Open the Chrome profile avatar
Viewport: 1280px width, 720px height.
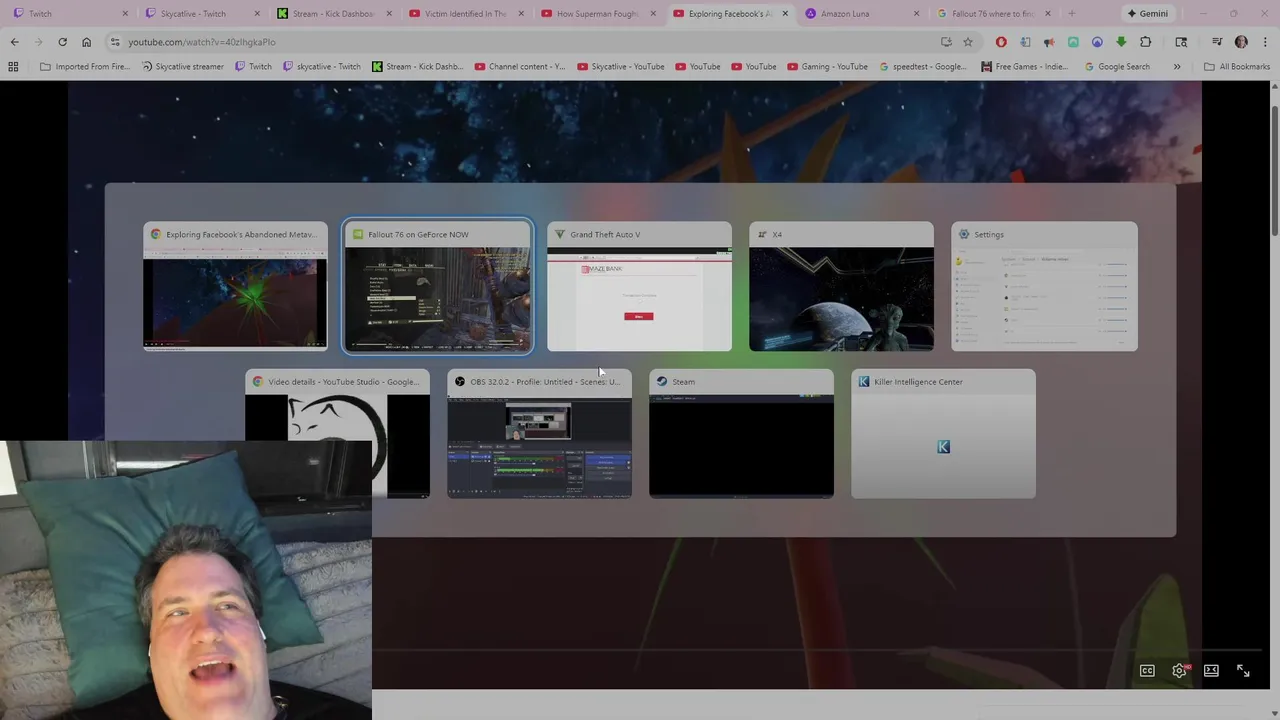point(1241,42)
